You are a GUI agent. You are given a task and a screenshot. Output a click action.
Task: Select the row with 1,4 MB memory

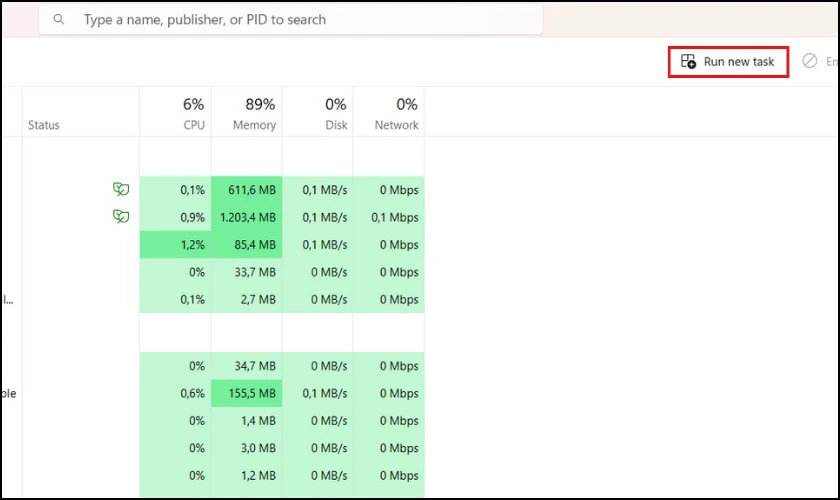pyautogui.click(x=213, y=421)
